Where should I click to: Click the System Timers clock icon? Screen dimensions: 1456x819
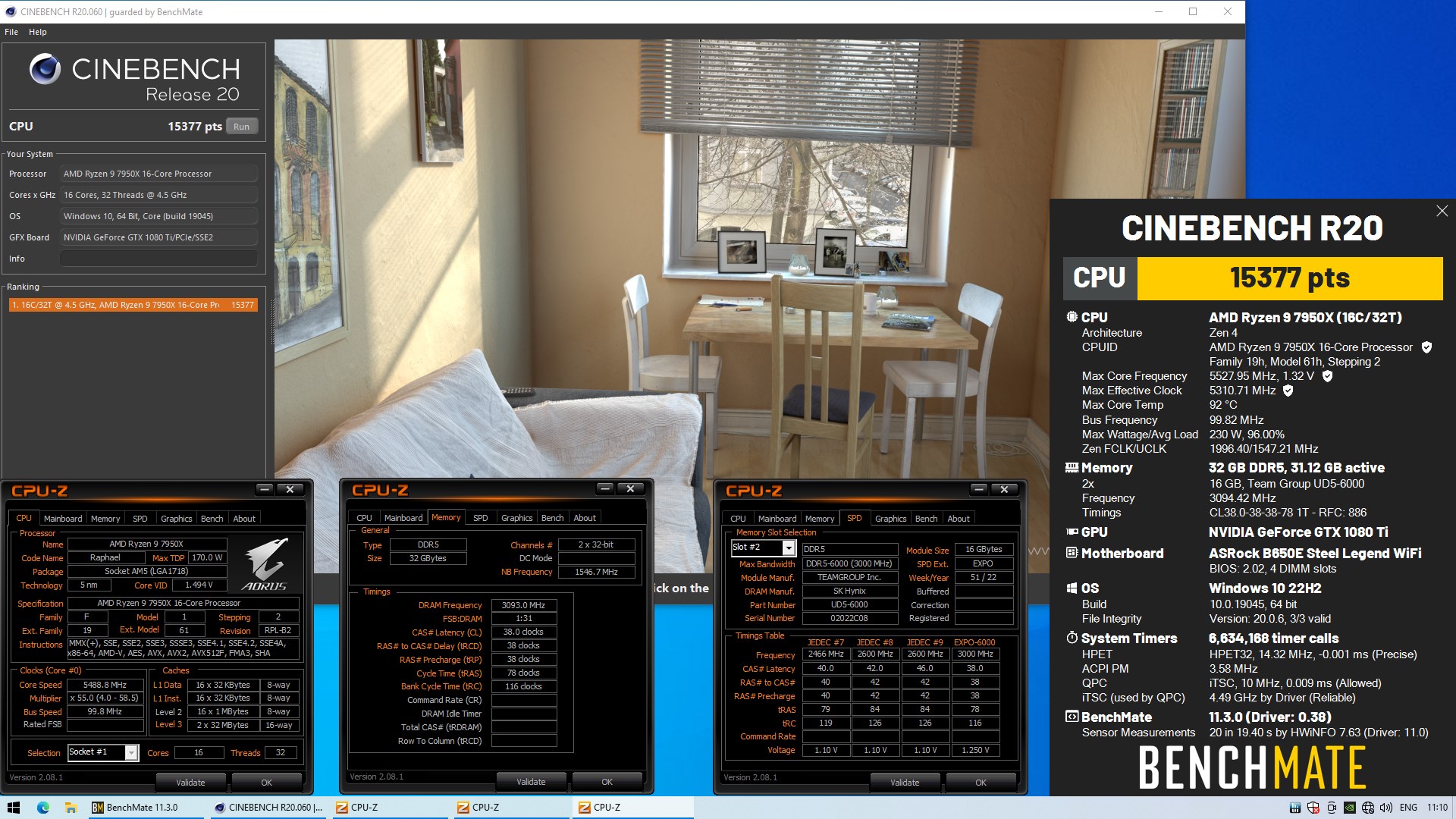coord(1072,638)
